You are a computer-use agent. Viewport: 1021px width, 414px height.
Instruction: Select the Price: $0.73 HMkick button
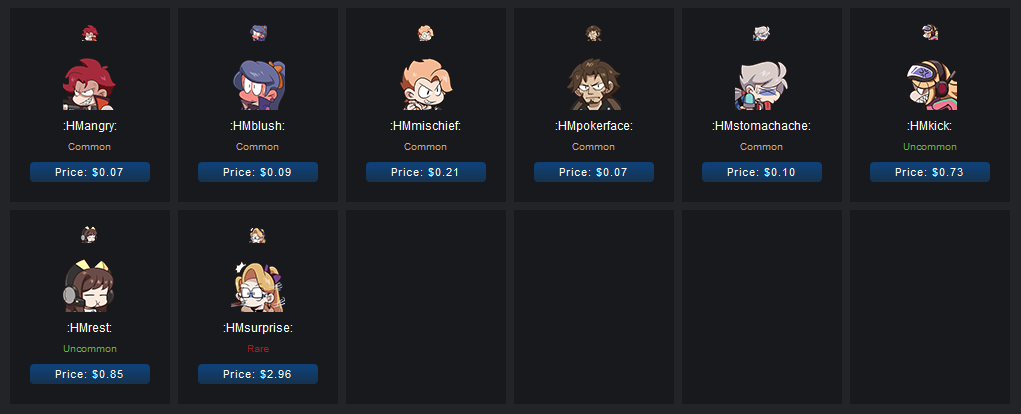point(930,172)
